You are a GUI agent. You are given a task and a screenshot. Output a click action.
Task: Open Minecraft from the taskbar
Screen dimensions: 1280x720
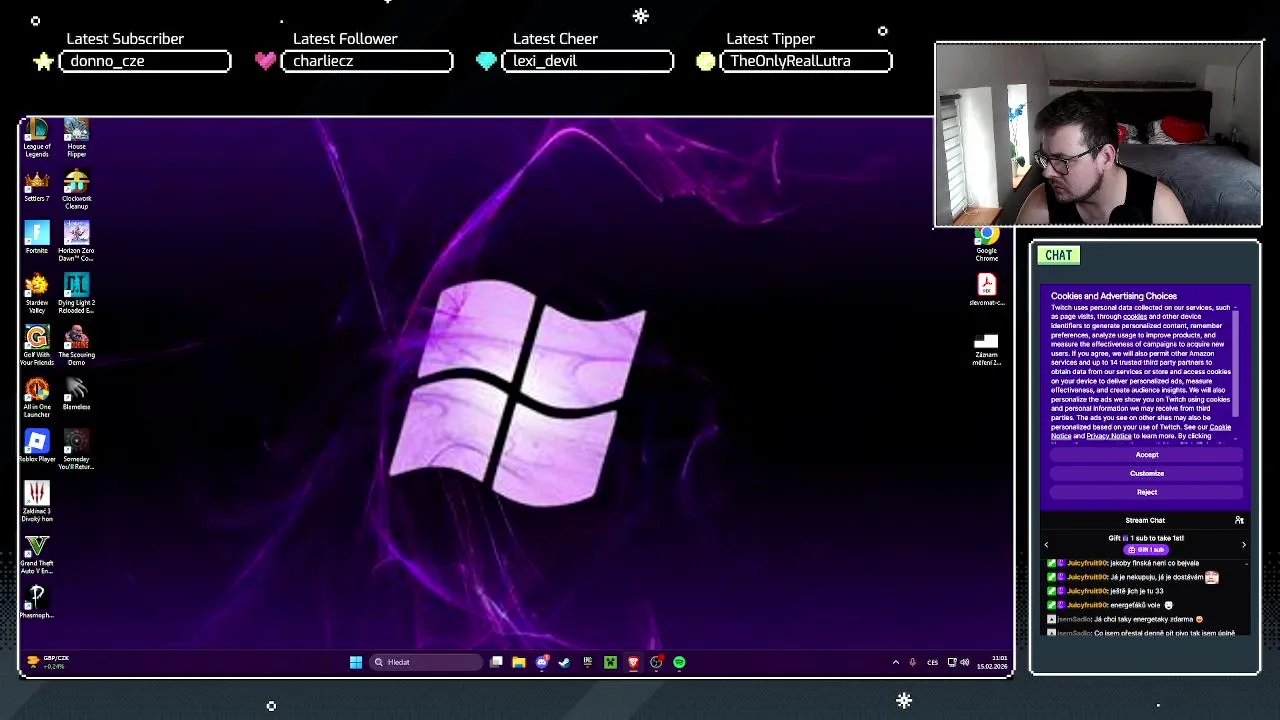click(610, 662)
